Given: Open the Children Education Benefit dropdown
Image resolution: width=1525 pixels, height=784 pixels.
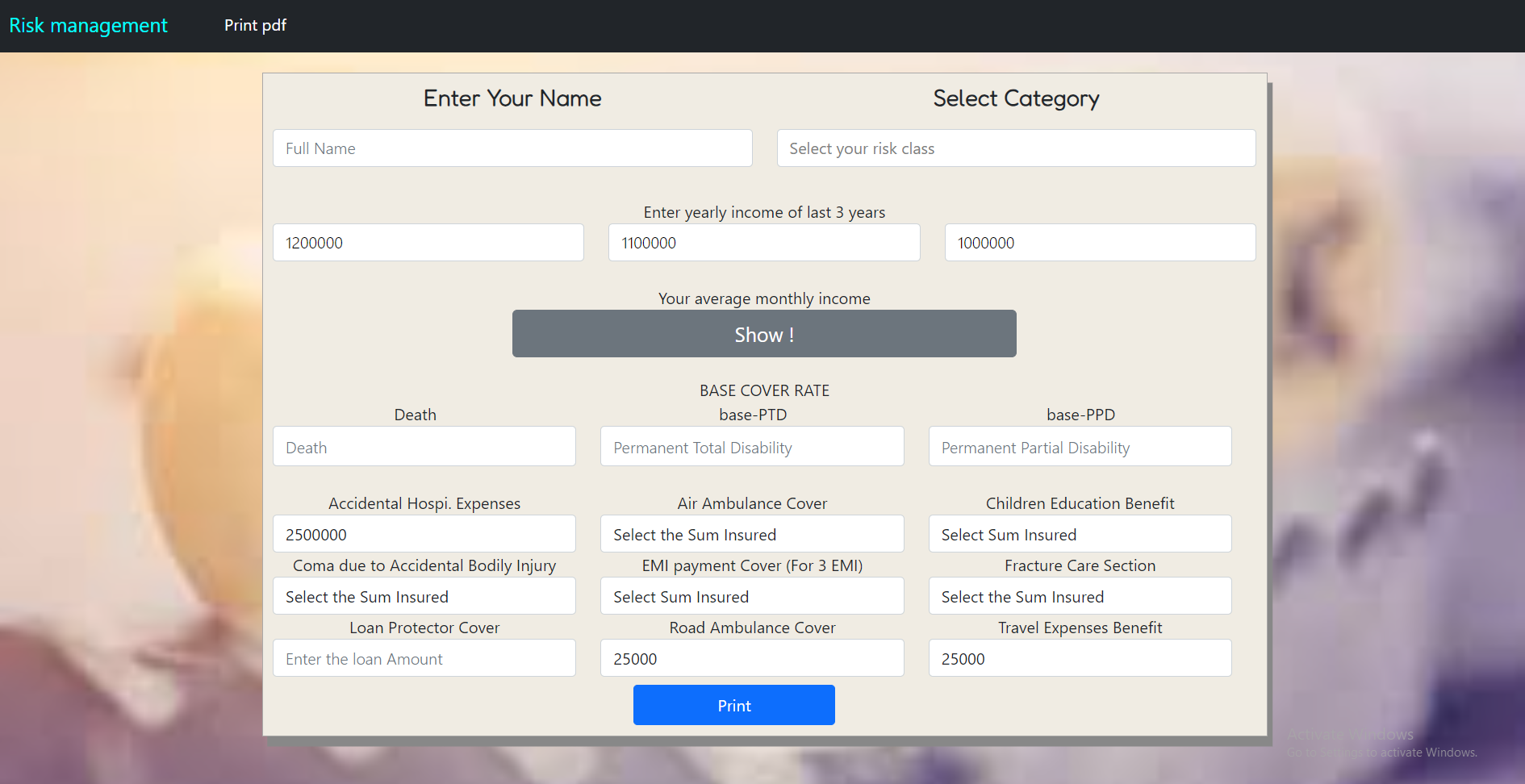Looking at the screenshot, I should tap(1080, 534).
